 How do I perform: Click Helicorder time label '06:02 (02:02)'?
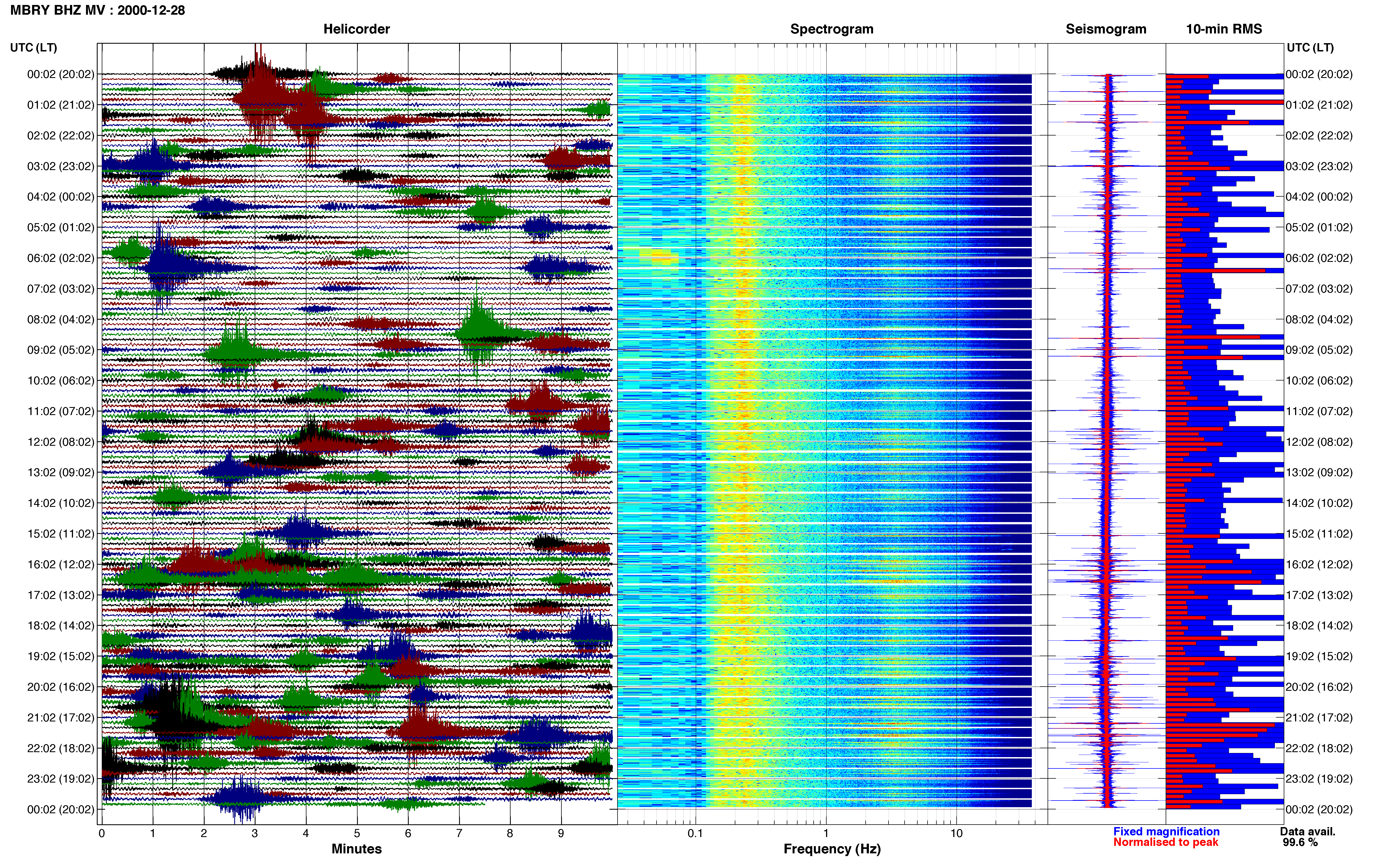tap(61, 258)
